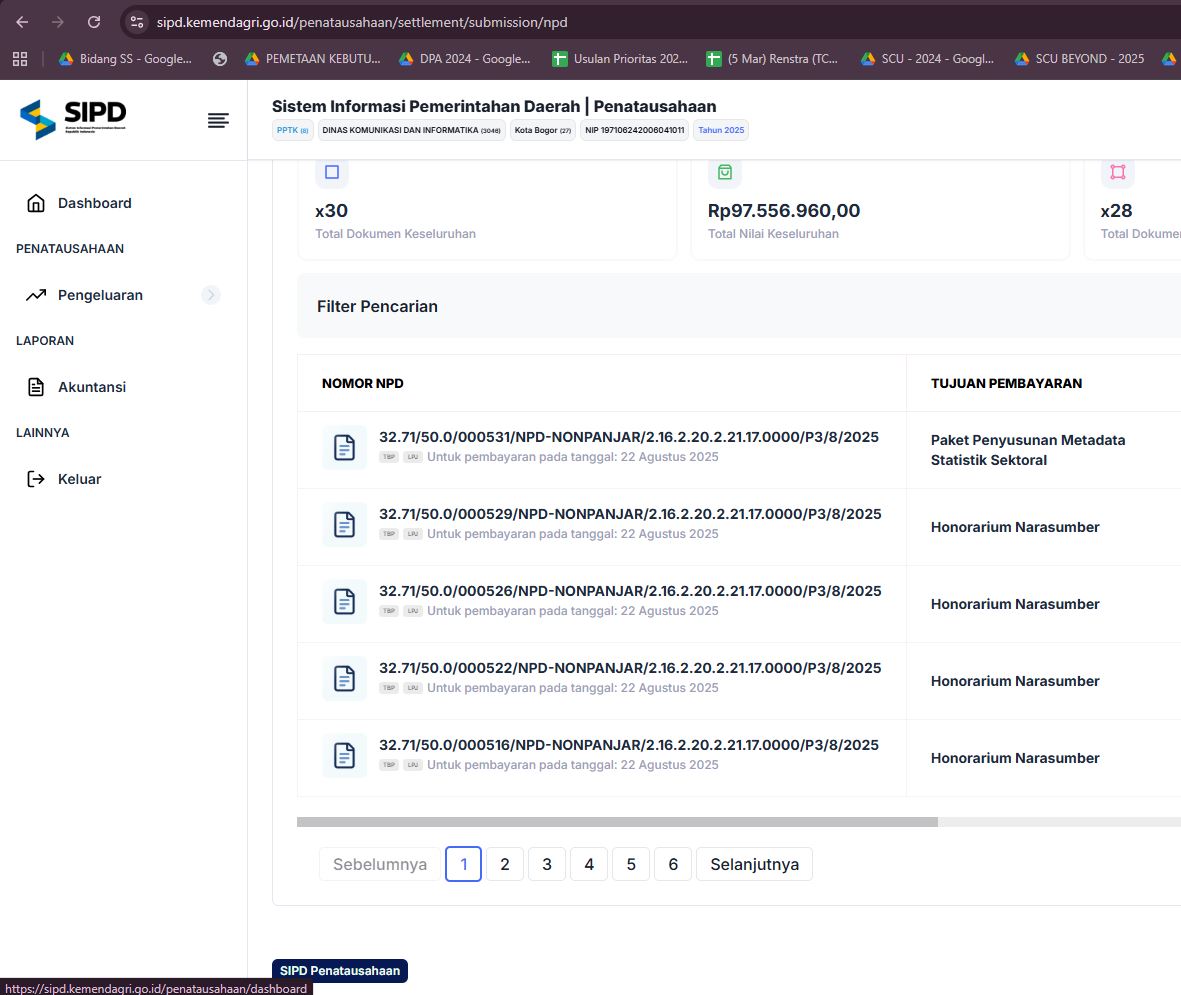The image size is (1181, 995).
Task: Click the Keluar logout icon
Action: pos(36,479)
